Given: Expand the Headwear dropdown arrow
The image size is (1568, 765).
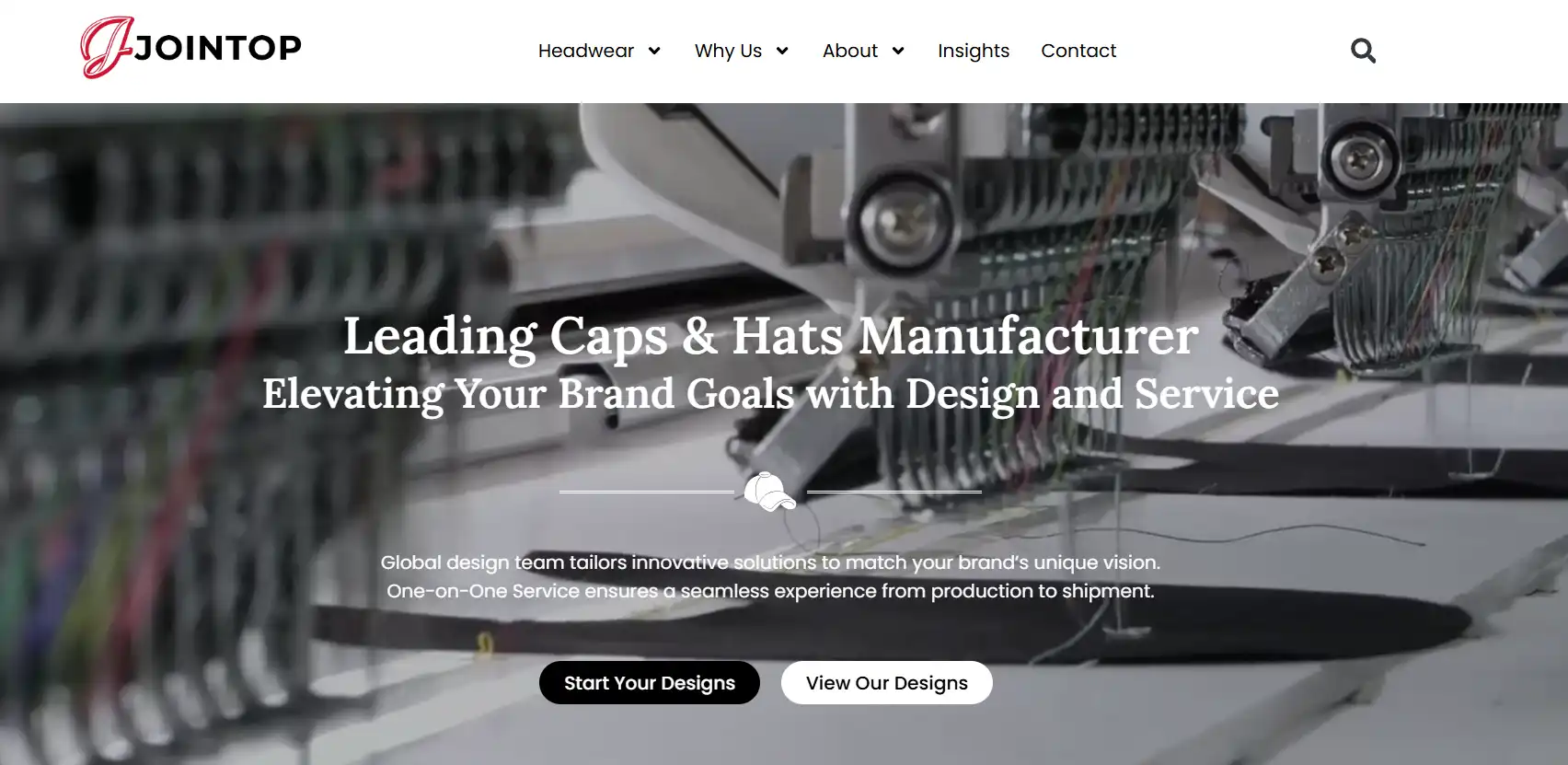Looking at the screenshot, I should (654, 51).
